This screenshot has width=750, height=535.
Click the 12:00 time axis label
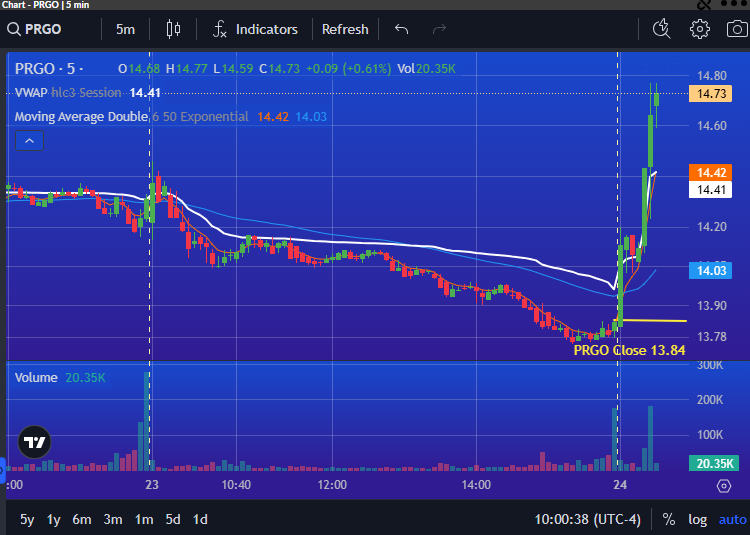pos(332,485)
